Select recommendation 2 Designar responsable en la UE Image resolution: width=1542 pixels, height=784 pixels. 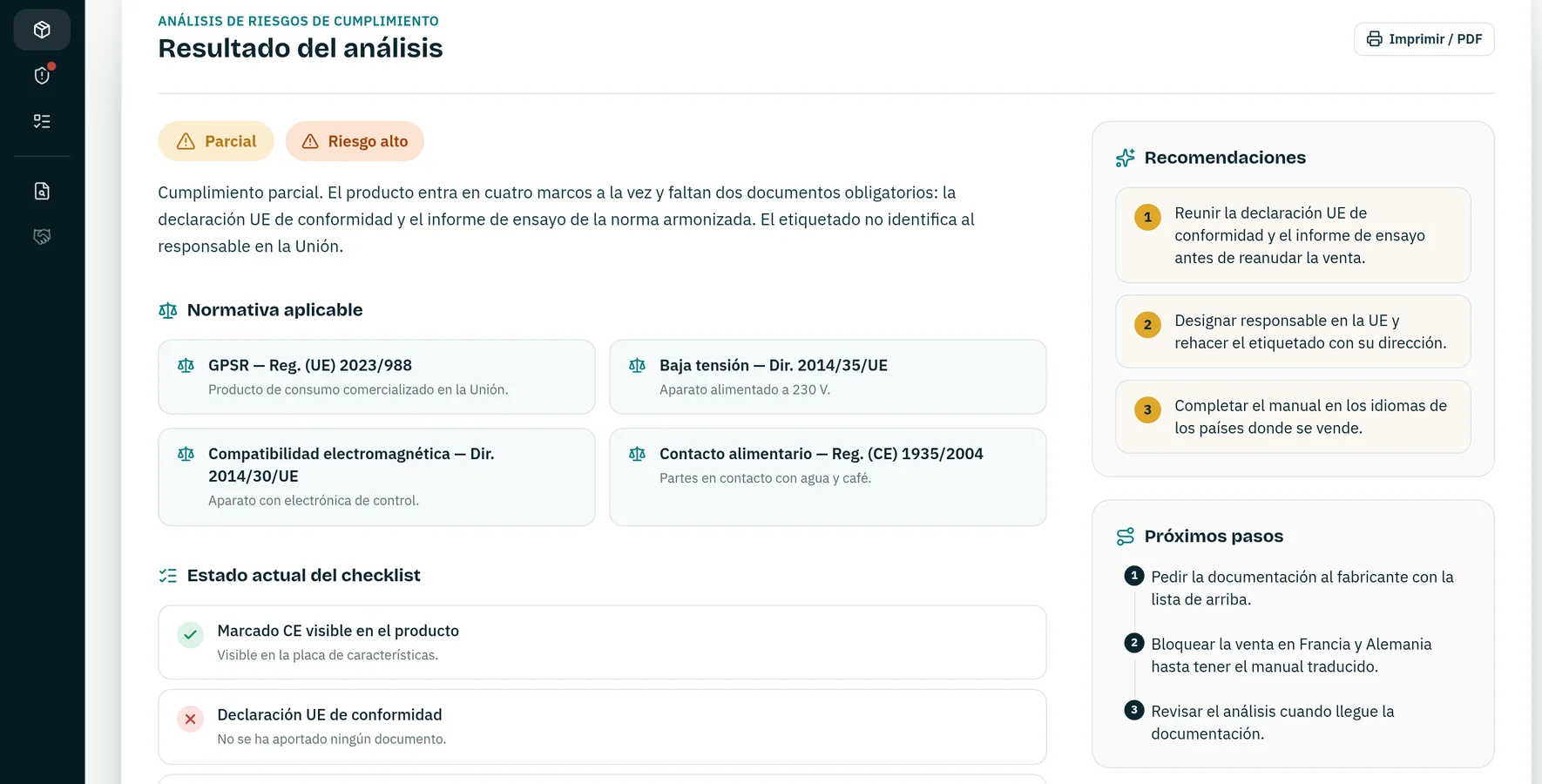point(1293,331)
